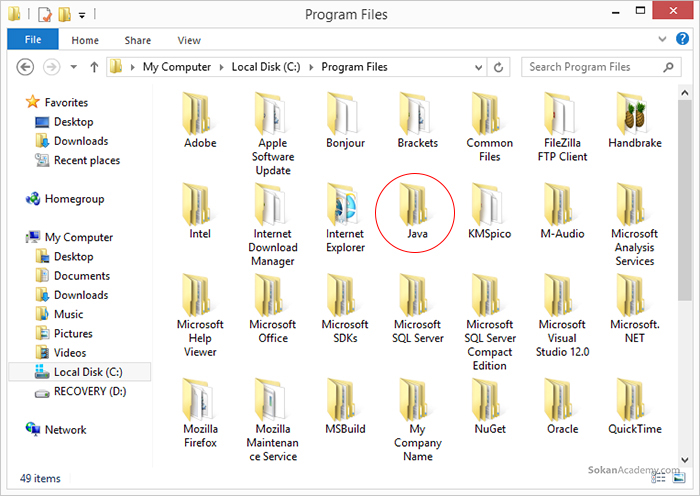Switch to the View ribbon tab

pyautogui.click(x=189, y=40)
